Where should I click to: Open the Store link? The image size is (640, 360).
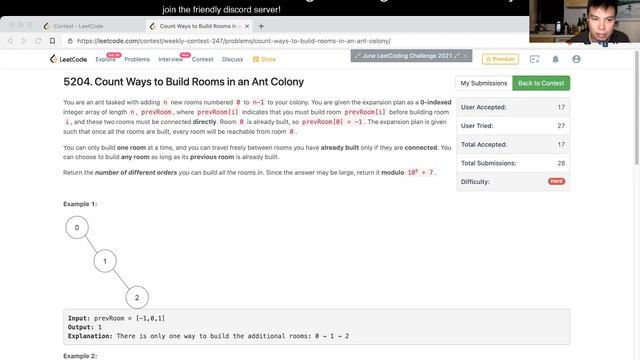coord(264,59)
